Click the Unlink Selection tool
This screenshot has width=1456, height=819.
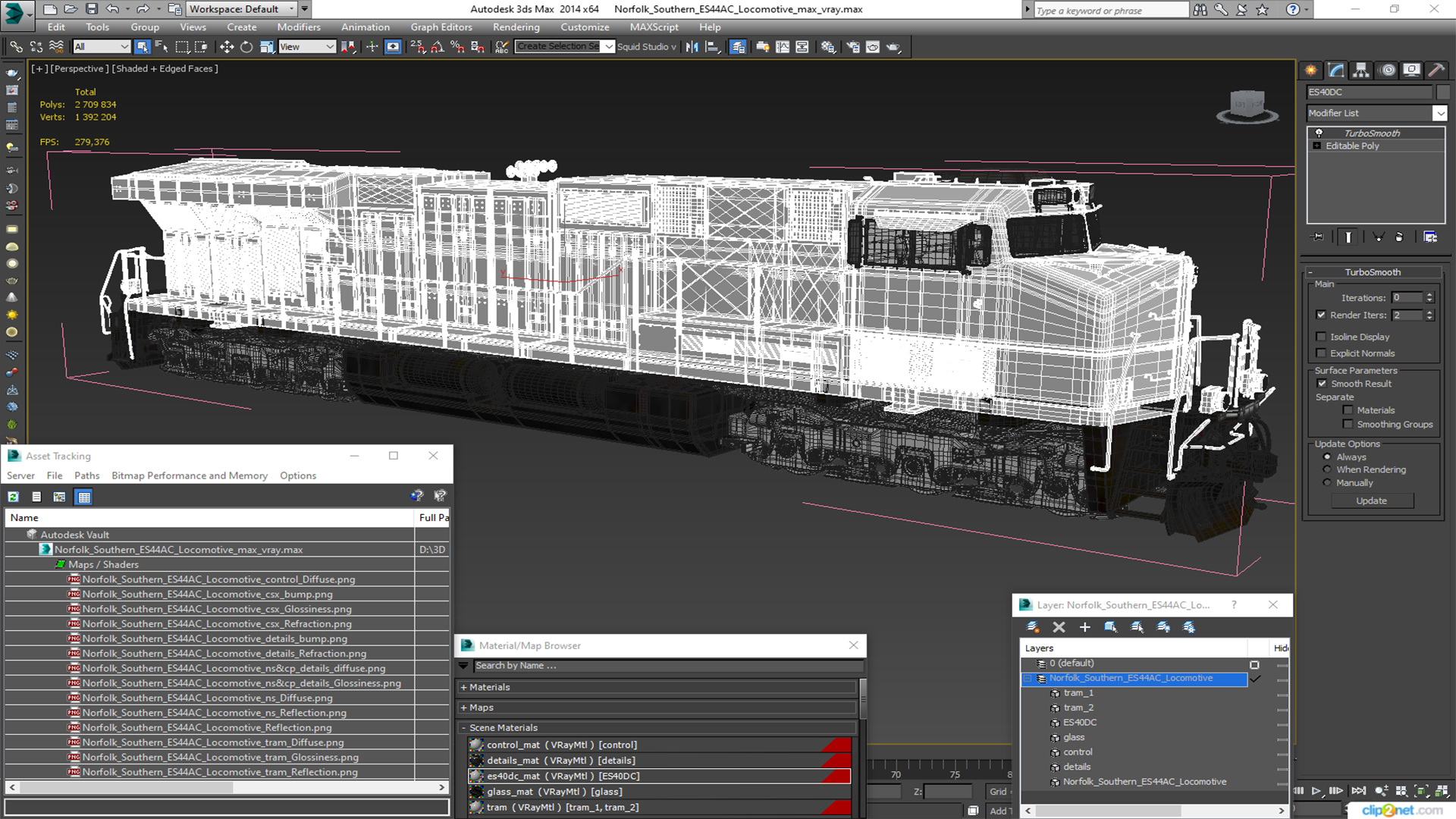tap(36, 47)
